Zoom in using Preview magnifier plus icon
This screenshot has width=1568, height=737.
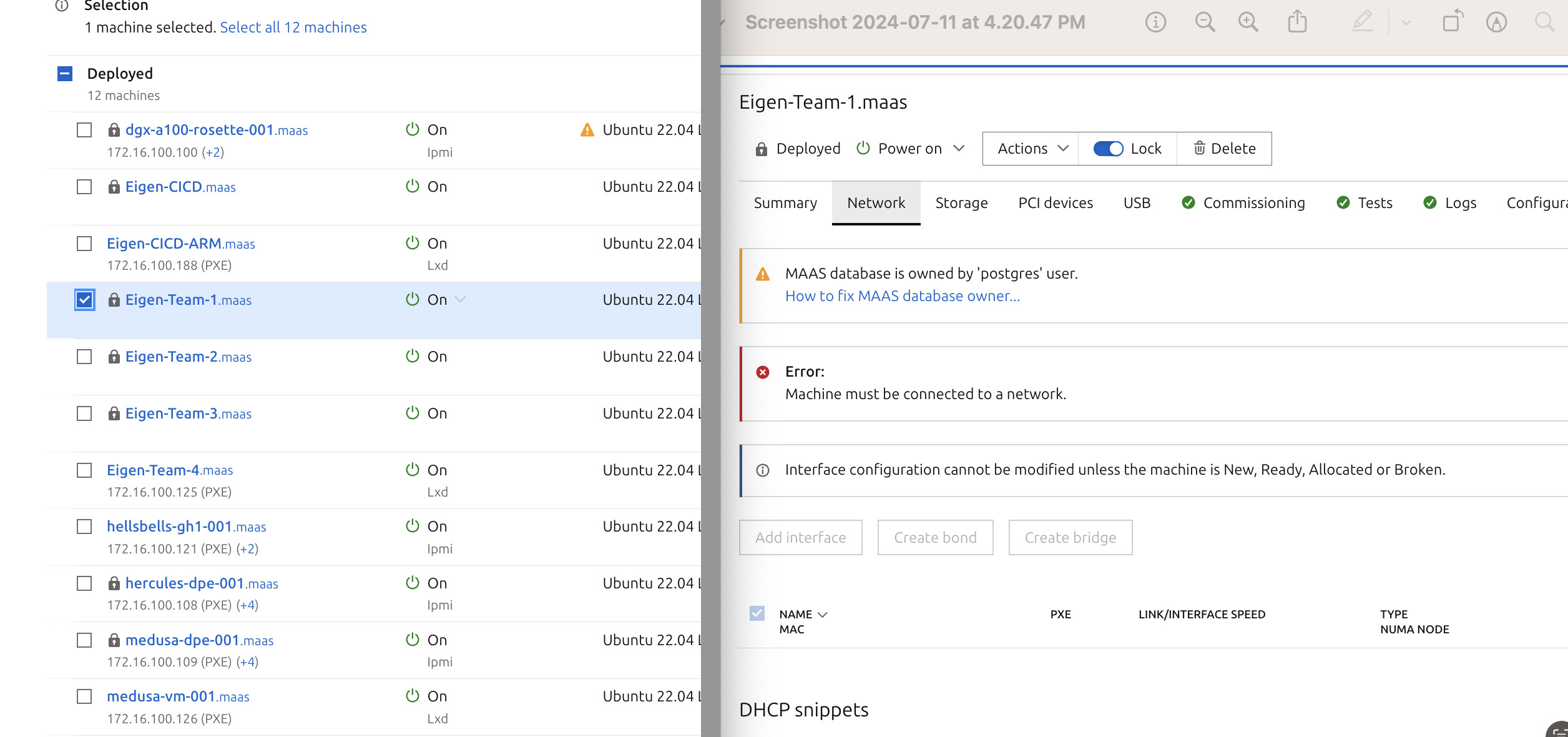1248,22
